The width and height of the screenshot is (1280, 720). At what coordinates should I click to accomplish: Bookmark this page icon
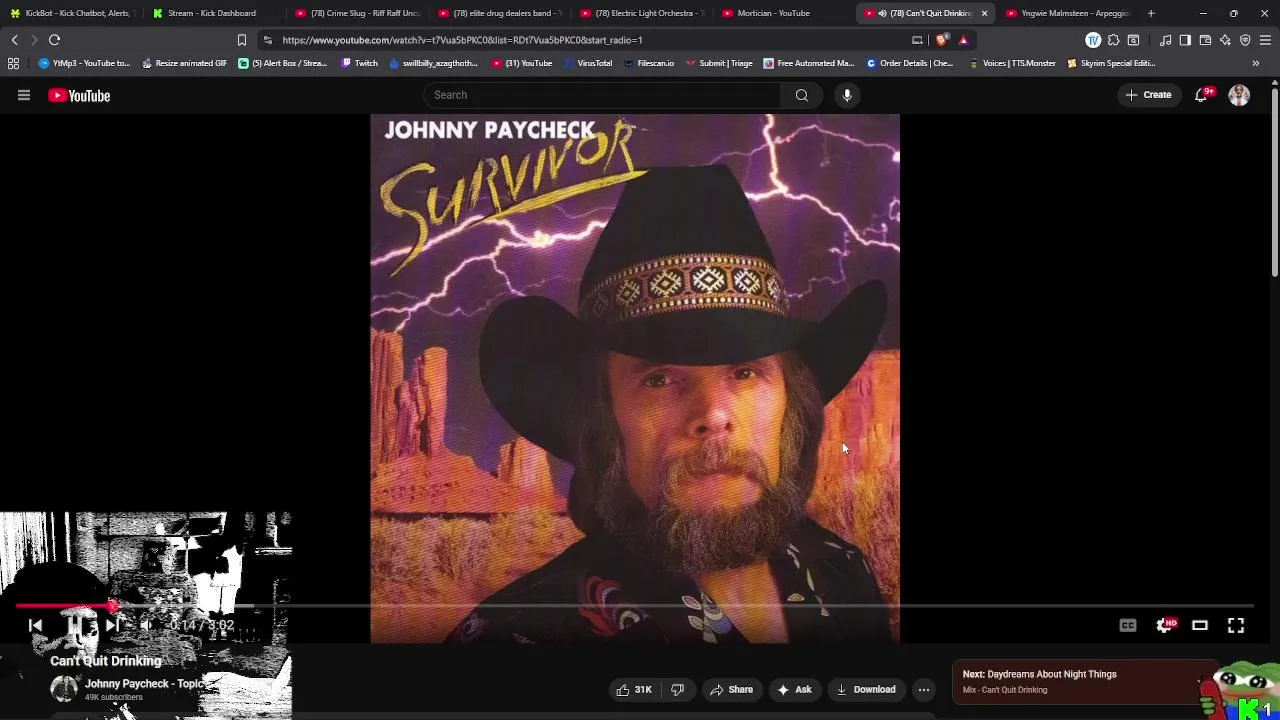tap(241, 40)
